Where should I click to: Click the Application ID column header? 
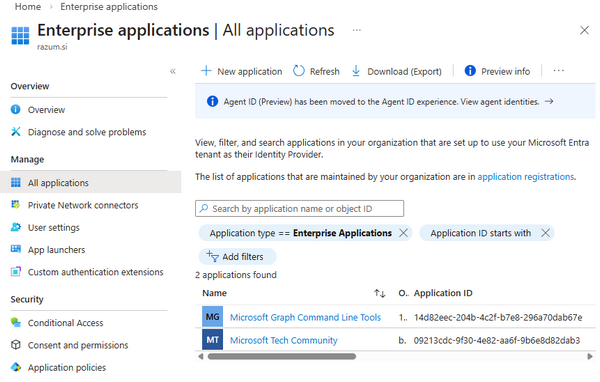coord(443,293)
